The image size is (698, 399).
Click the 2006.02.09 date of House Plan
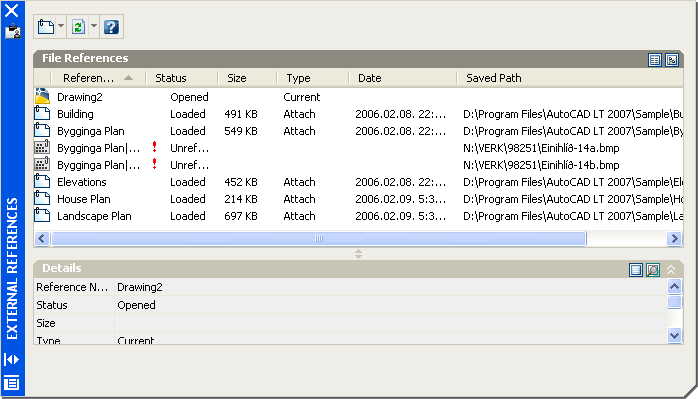pos(400,199)
